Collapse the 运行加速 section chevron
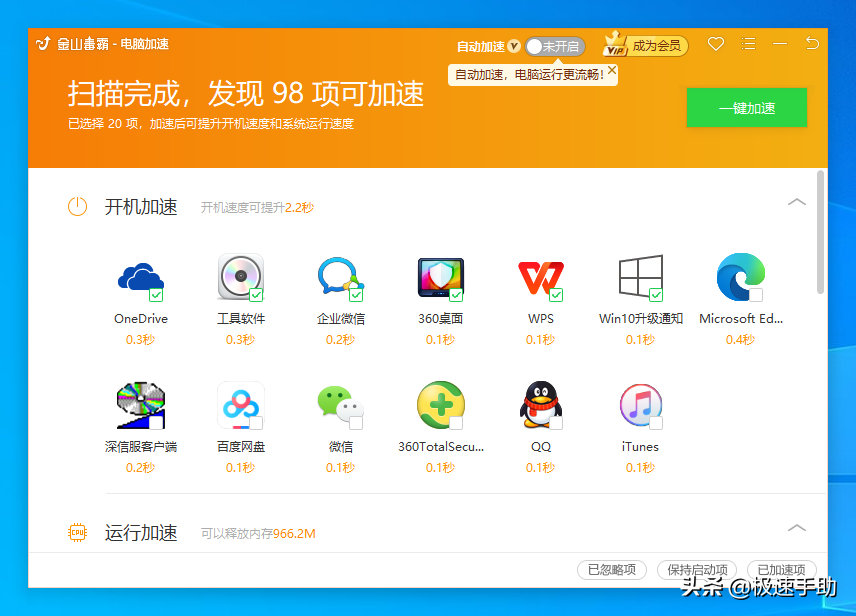856x616 pixels. pyautogui.click(x=797, y=528)
